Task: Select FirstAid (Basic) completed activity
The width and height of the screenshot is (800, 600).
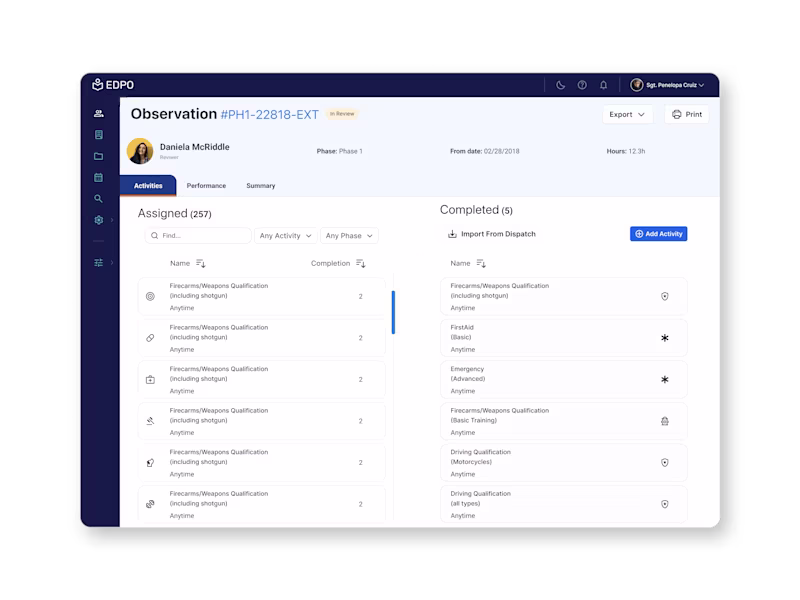Action: click(x=563, y=338)
